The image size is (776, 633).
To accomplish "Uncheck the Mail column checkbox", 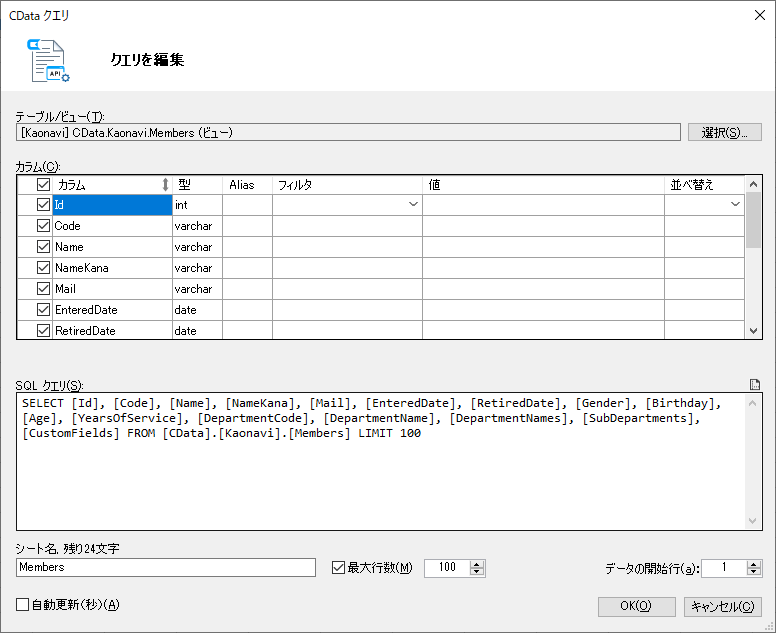I will tap(44, 289).
